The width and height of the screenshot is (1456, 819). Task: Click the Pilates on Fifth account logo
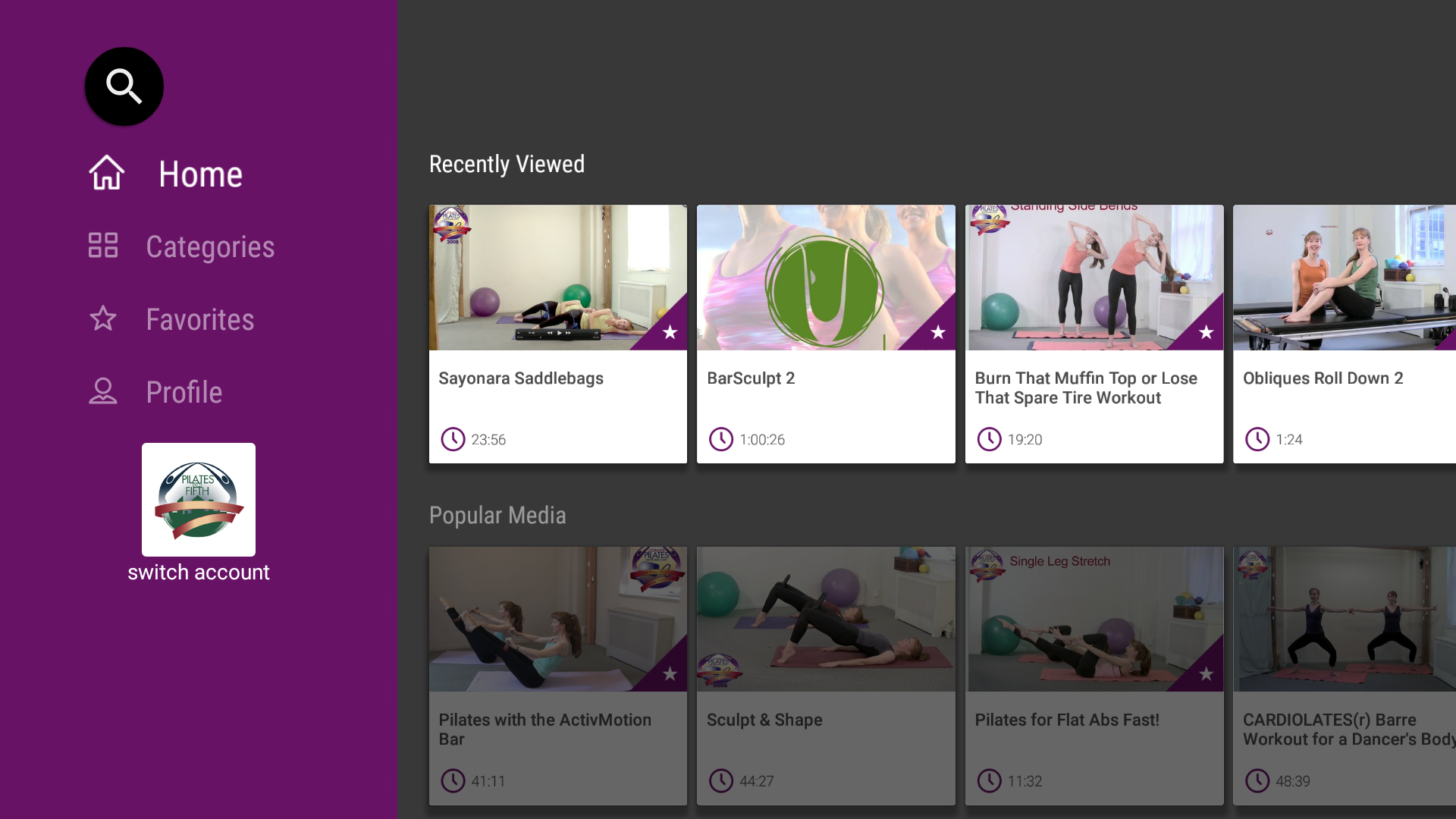click(199, 499)
